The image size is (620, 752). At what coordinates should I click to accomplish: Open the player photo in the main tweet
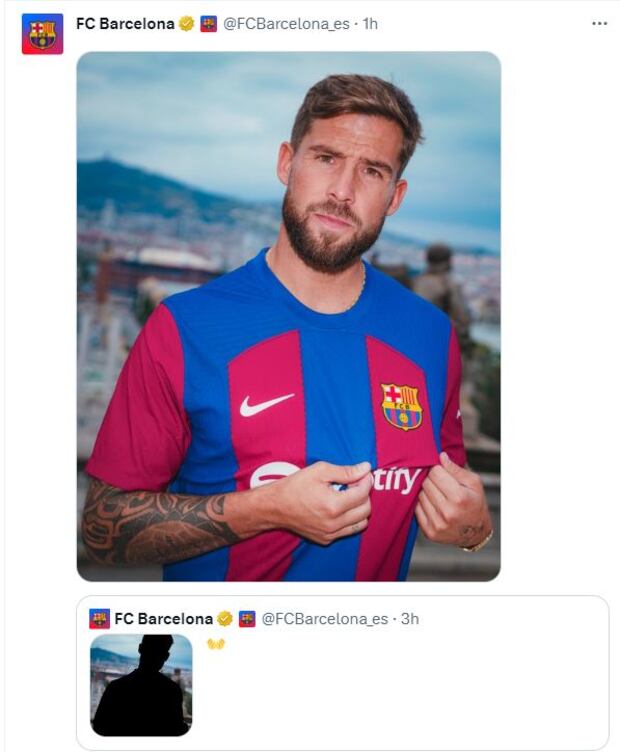(288, 315)
